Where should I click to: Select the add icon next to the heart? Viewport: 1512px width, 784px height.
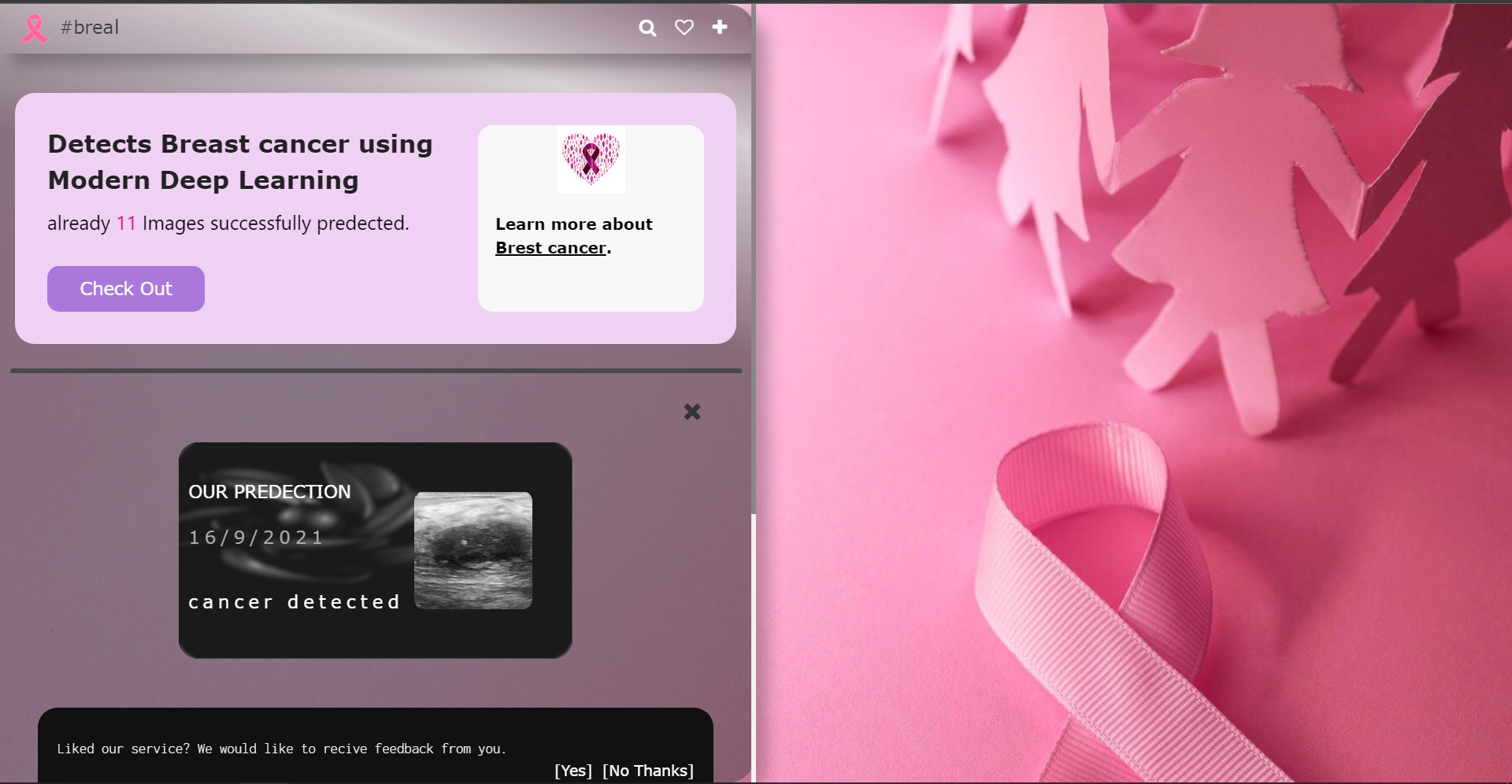719,28
